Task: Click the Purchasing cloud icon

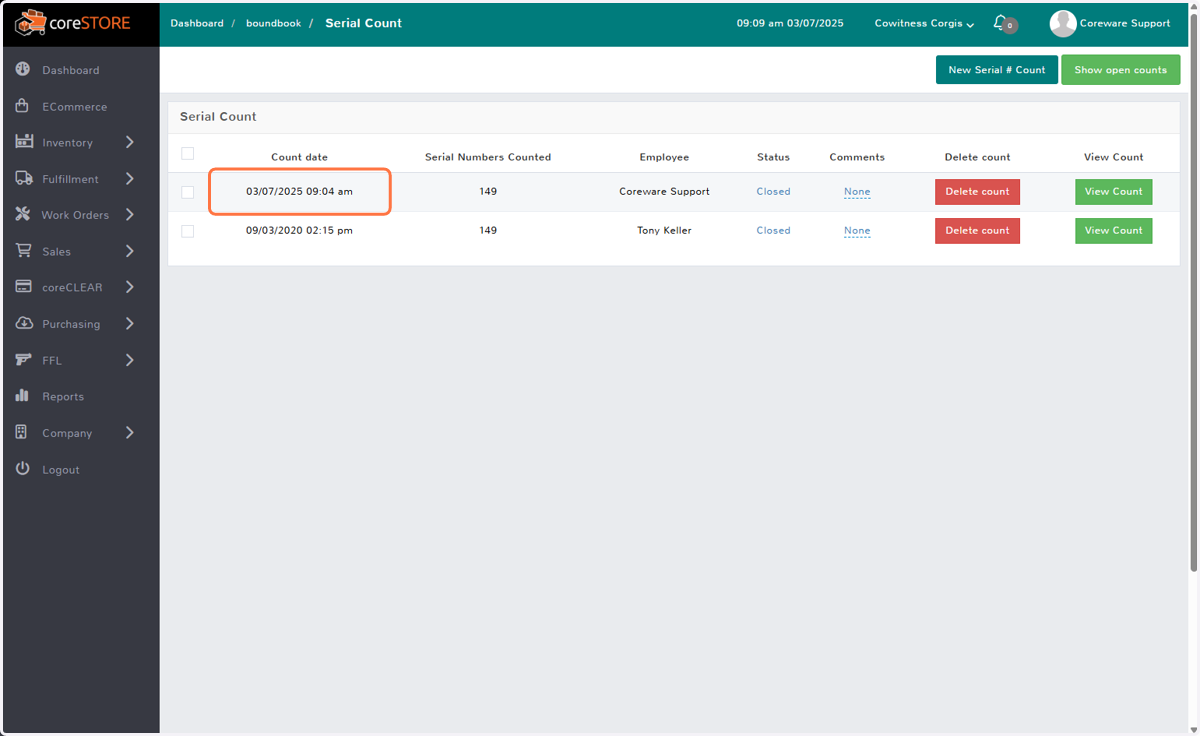Action: [24, 324]
